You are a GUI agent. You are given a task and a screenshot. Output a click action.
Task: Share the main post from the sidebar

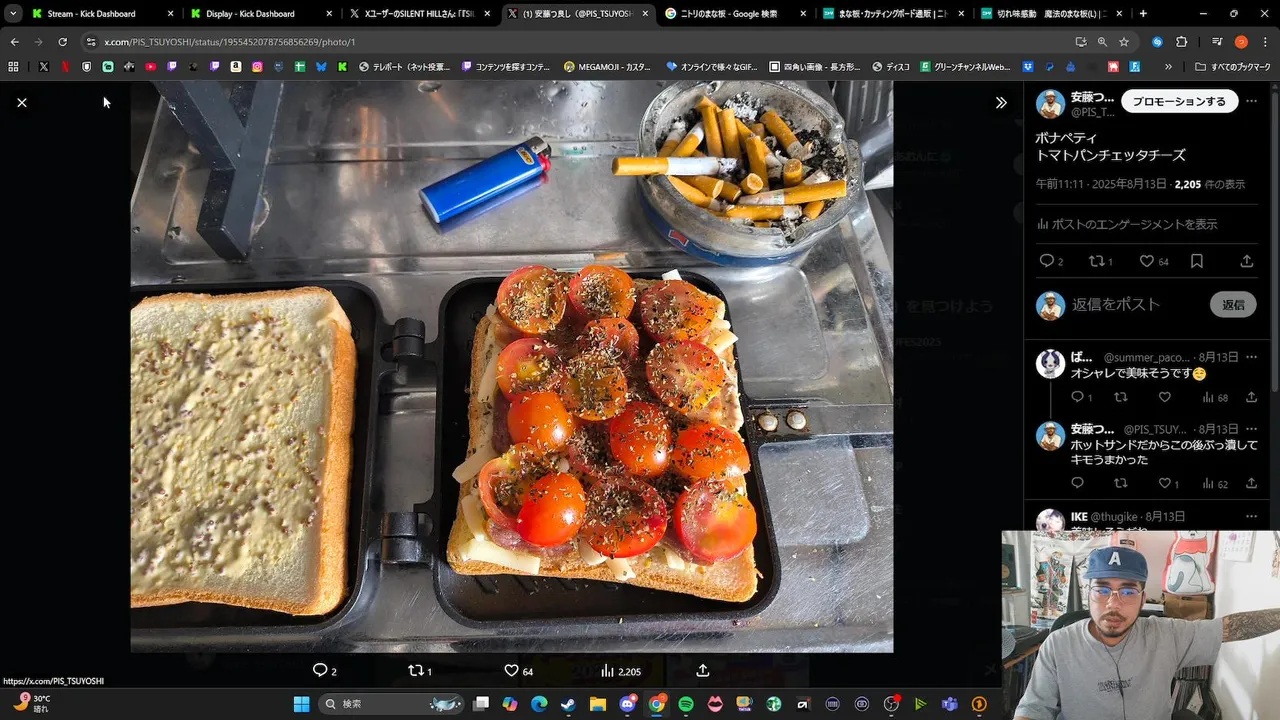[x=1247, y=261]
